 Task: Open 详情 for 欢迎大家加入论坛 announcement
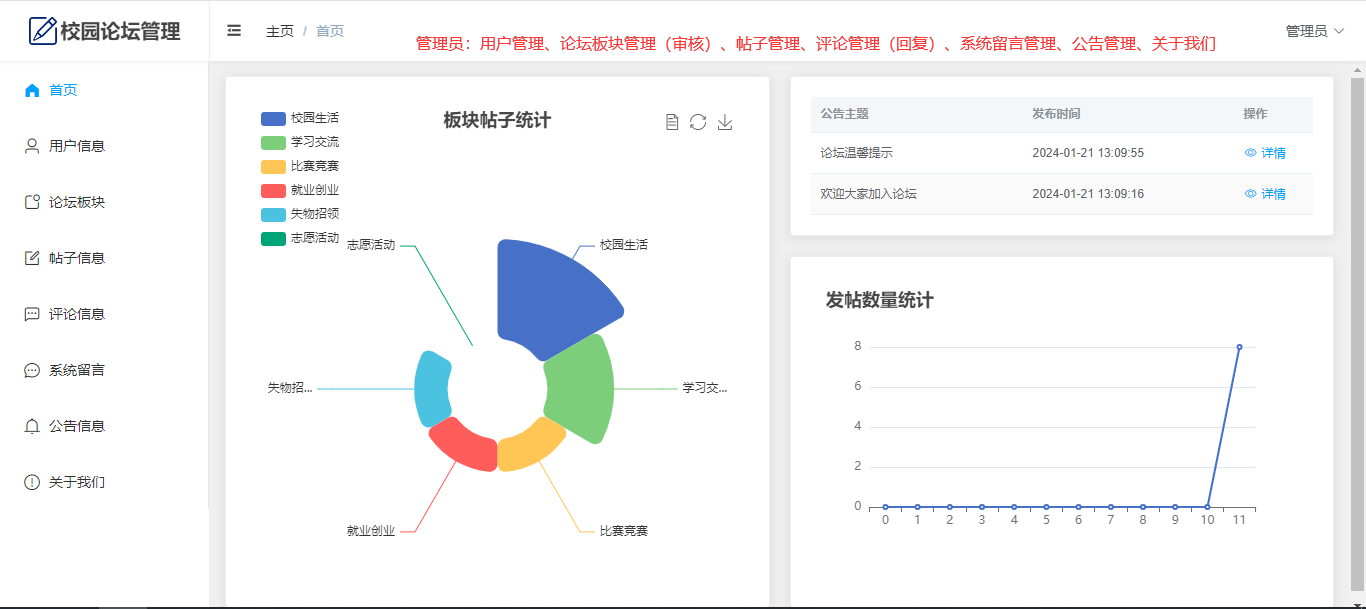(x=1265, y=194)
